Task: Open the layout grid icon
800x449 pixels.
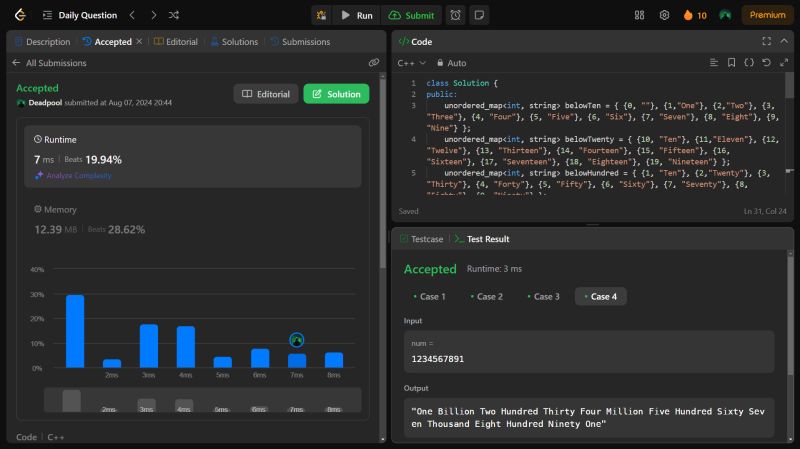Action: (x=640, y=15)
